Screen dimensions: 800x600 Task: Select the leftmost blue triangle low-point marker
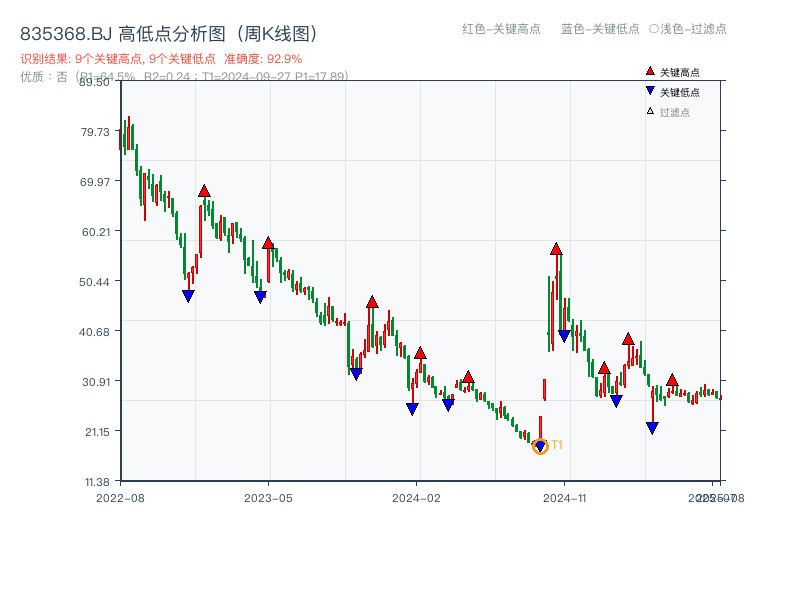pos(187,294)
